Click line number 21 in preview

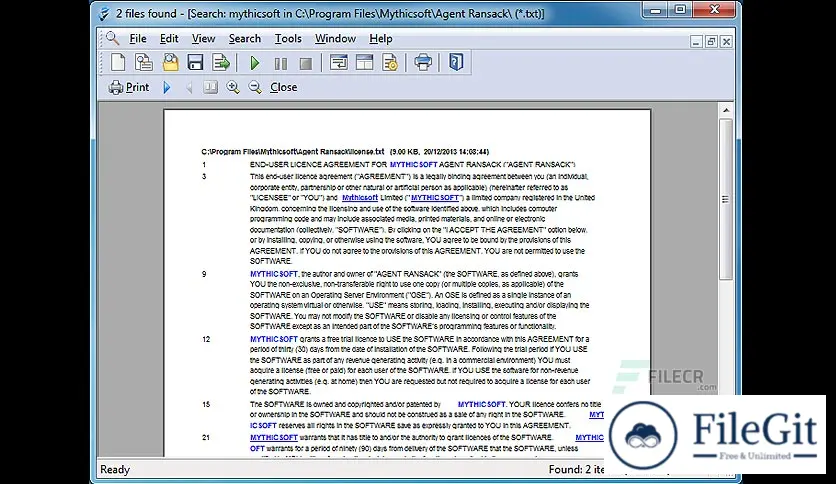click(x=206, y=438)
